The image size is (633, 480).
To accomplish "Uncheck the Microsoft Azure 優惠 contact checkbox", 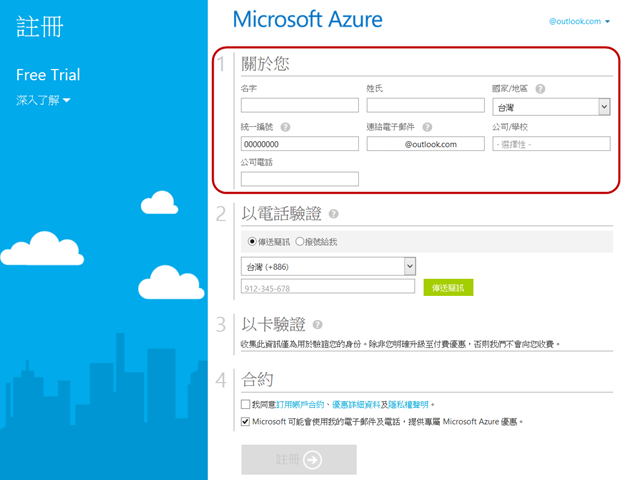I will 245,421.
